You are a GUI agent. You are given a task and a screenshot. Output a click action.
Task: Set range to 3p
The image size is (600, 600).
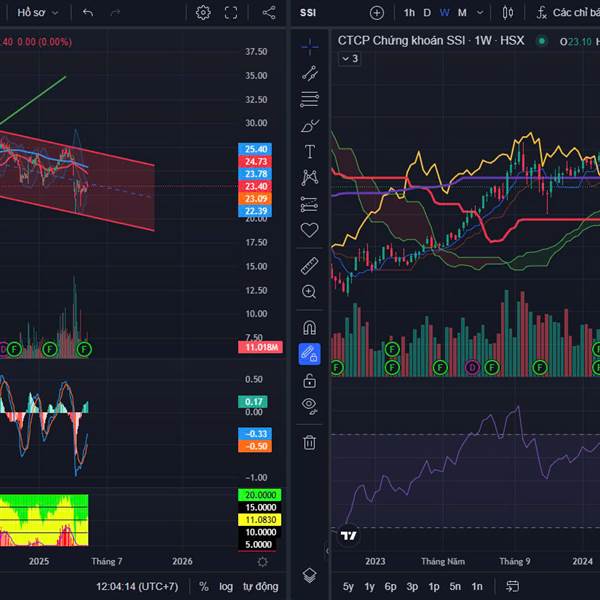(x=412, y=586)
